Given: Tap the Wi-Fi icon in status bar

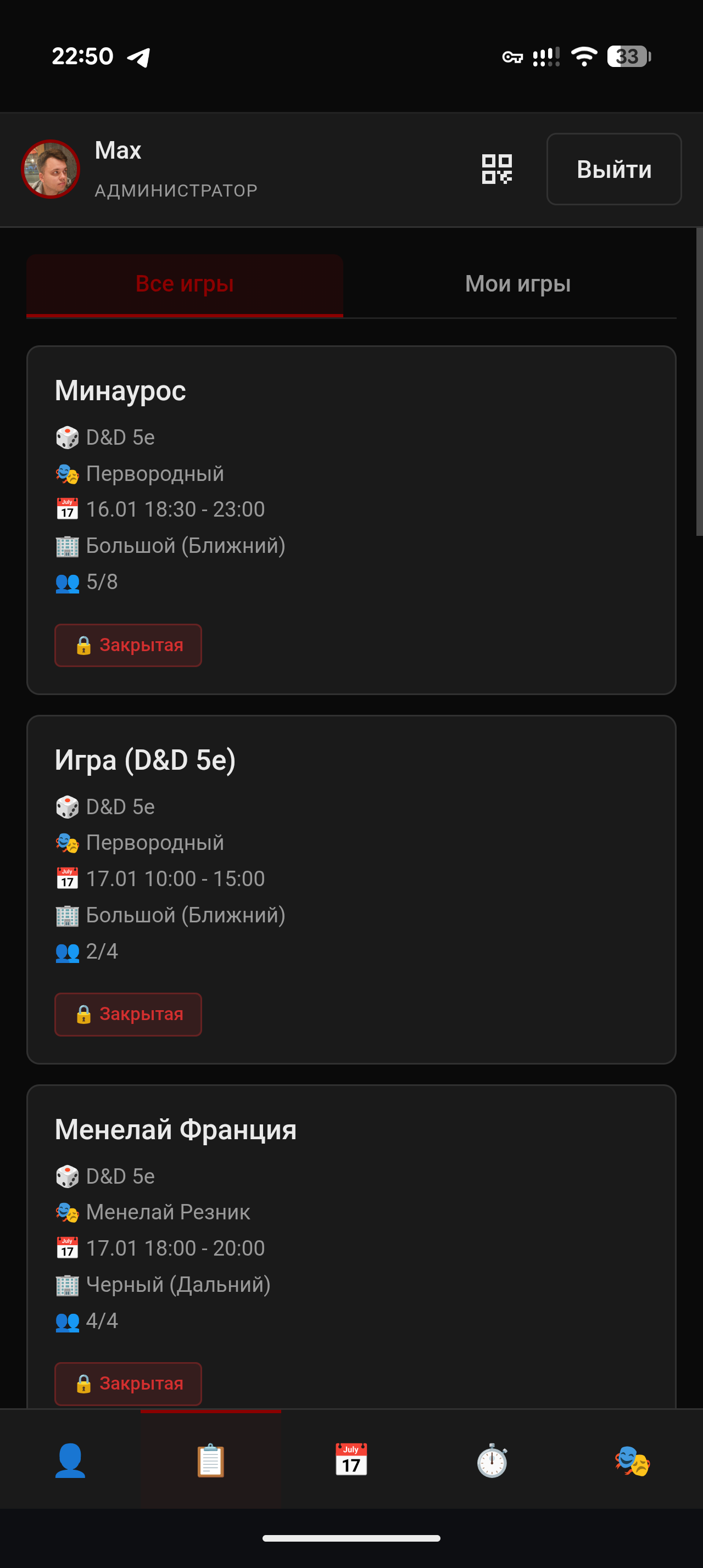Looking at the screenshot, I should tap(584, 57).
